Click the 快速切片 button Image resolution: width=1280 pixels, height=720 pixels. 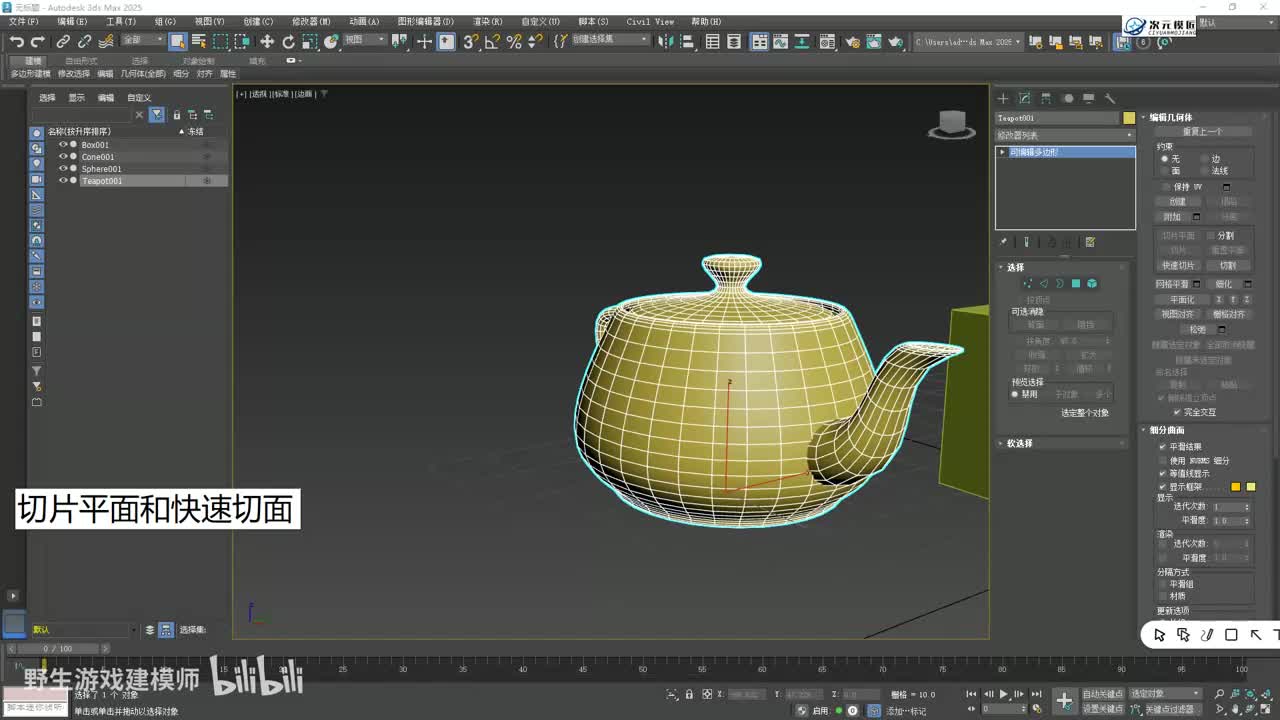tap(1178, 266)
